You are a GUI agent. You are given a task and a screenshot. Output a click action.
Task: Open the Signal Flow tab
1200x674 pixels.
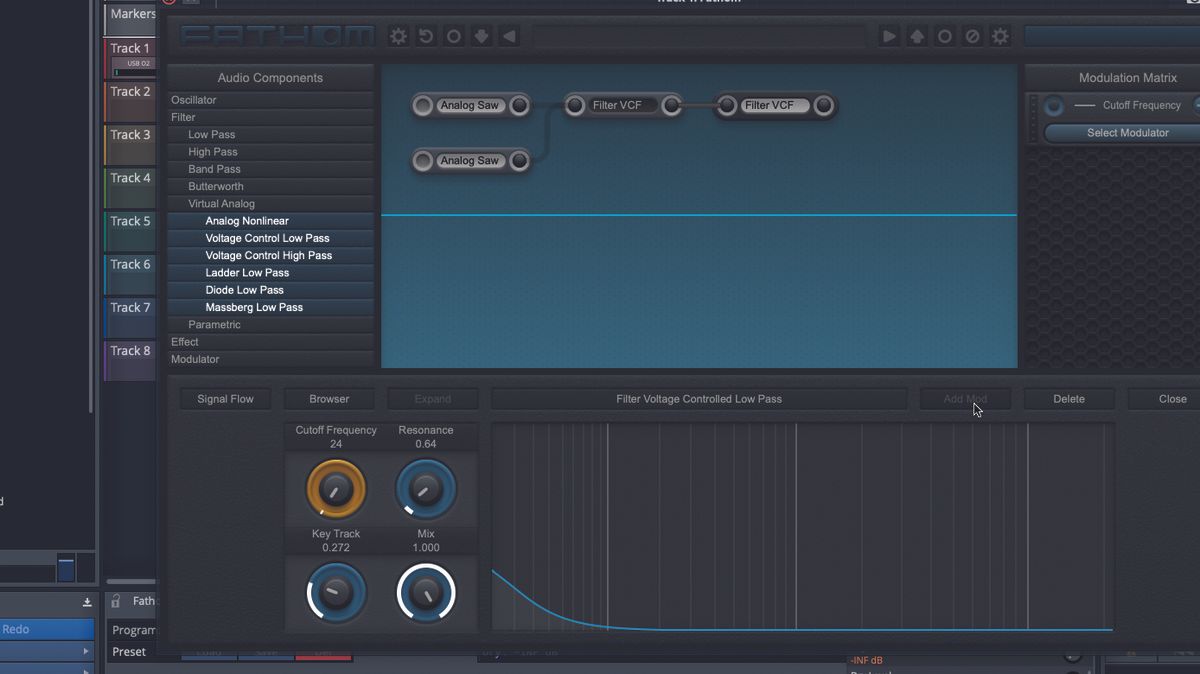click(225, 399)
